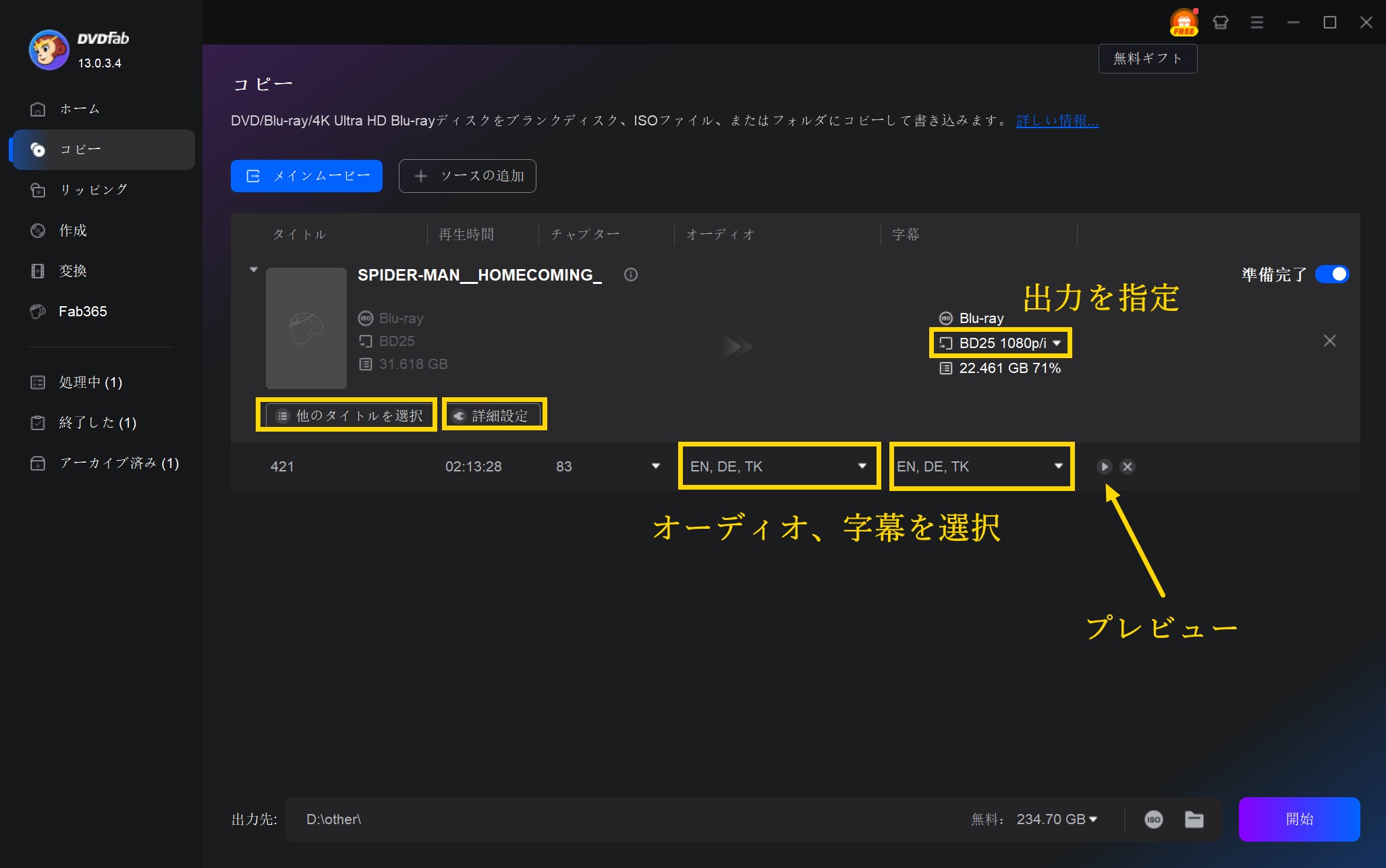
Task: Click the メインムービー mode button
Action: 306,176
